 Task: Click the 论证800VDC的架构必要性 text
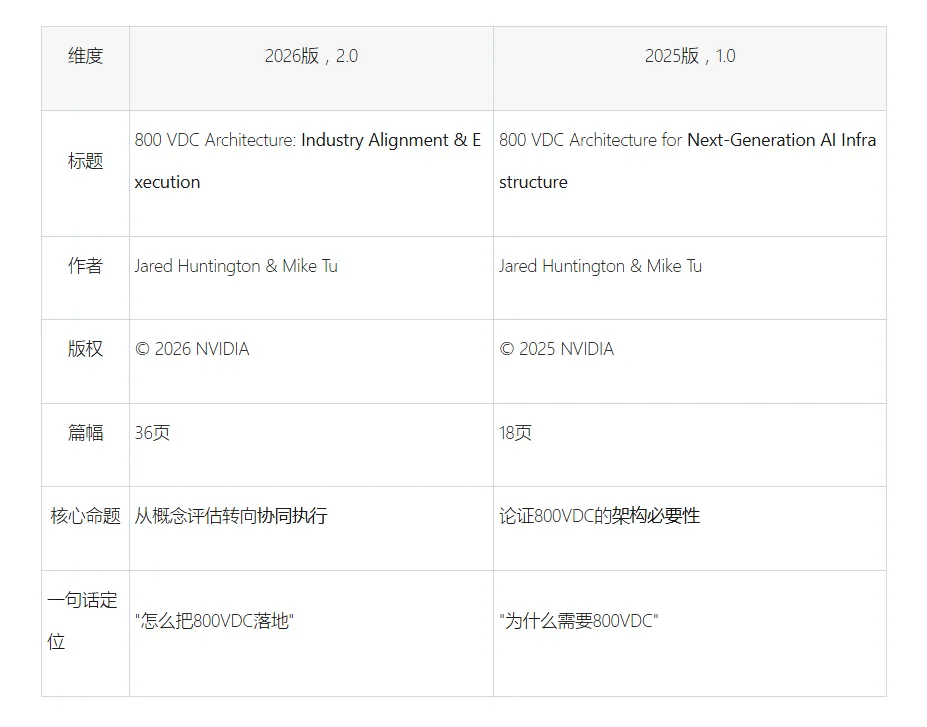click(x=599, y=516)
